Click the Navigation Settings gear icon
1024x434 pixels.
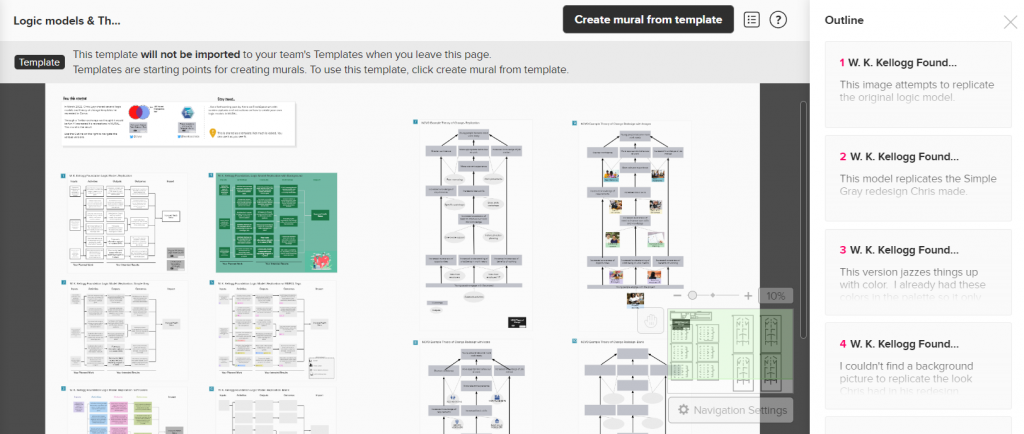pos(684,410)
